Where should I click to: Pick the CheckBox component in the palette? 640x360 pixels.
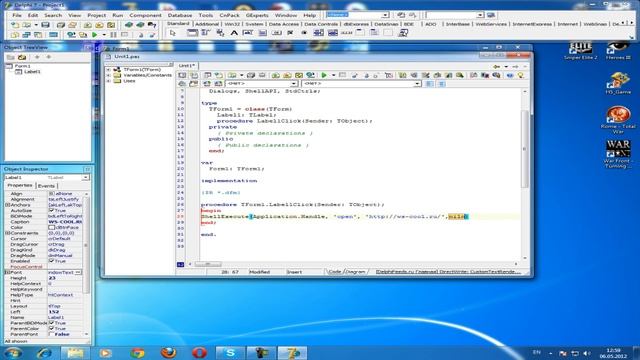coord(290,33)
